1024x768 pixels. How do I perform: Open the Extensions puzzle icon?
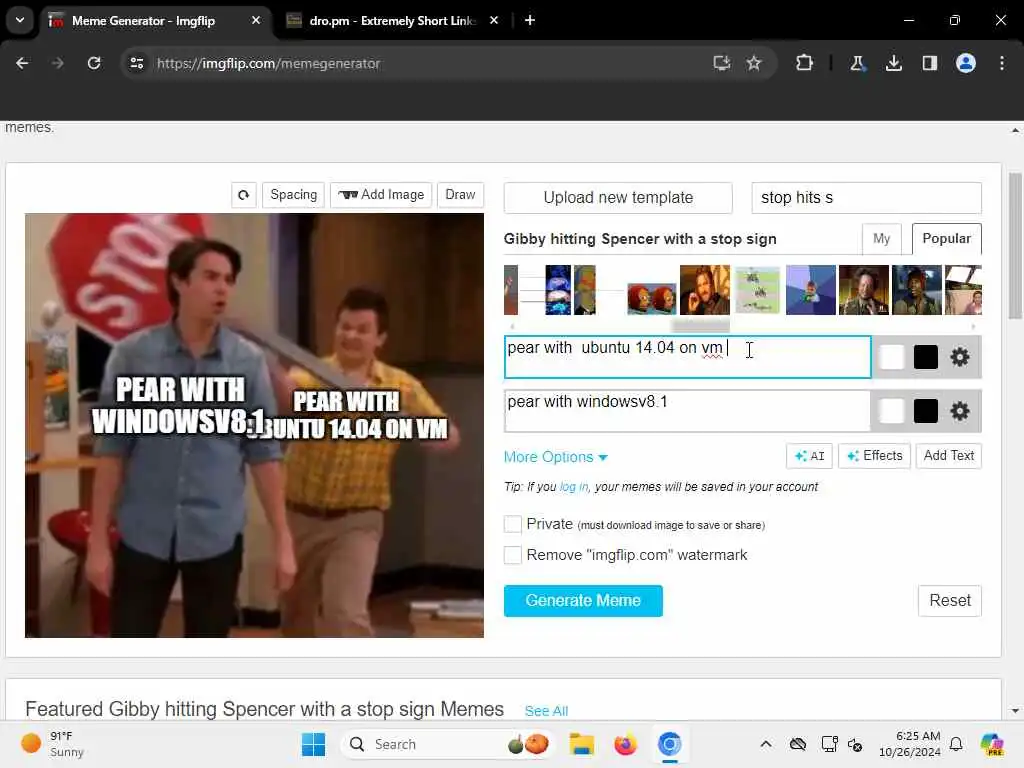coord(805,63)
